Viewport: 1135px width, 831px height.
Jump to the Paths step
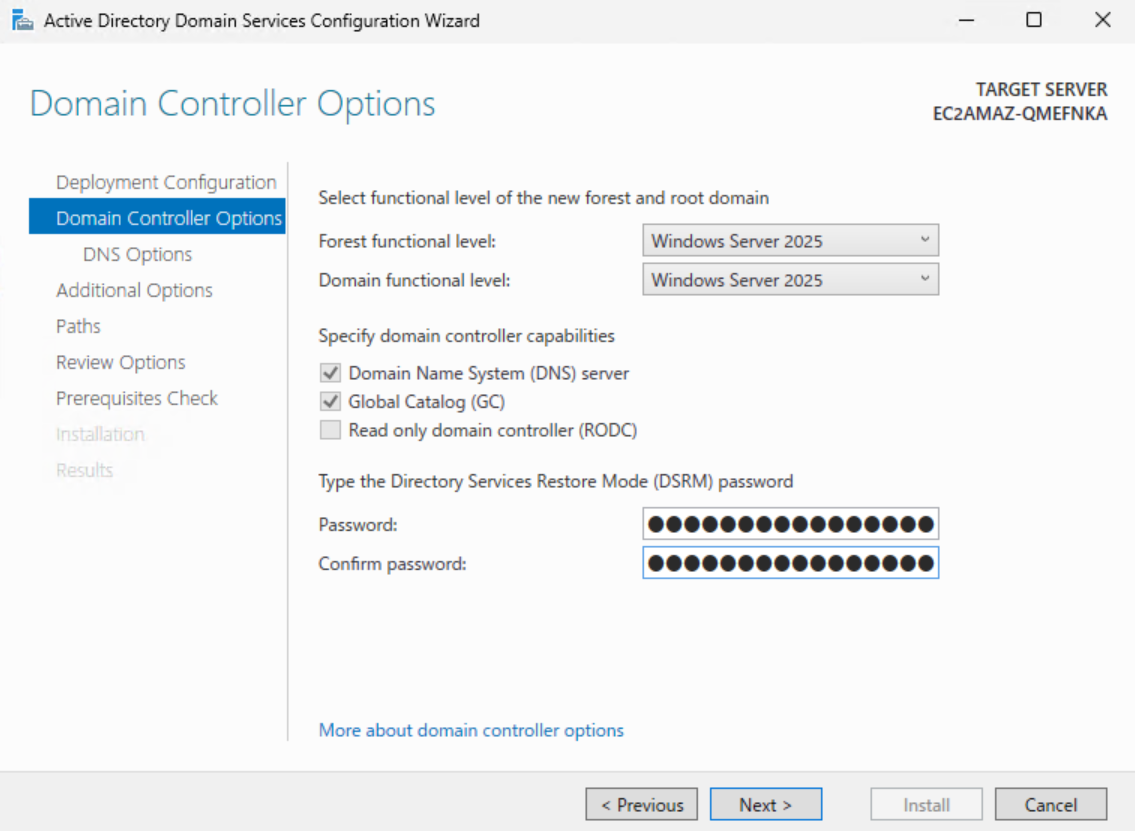[78, 327]
